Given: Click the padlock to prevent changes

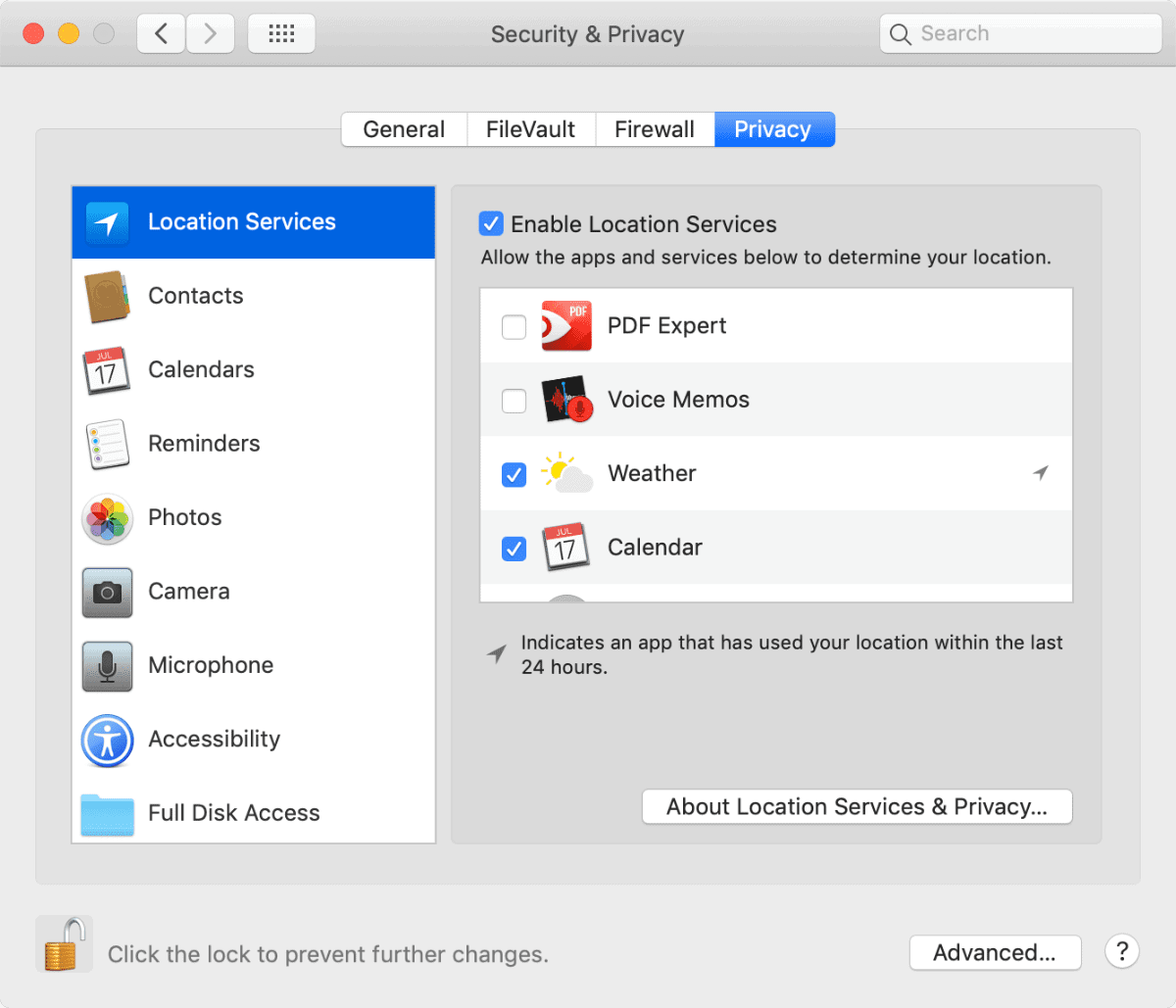Looking at the screenshot, I should click(65, 943).
